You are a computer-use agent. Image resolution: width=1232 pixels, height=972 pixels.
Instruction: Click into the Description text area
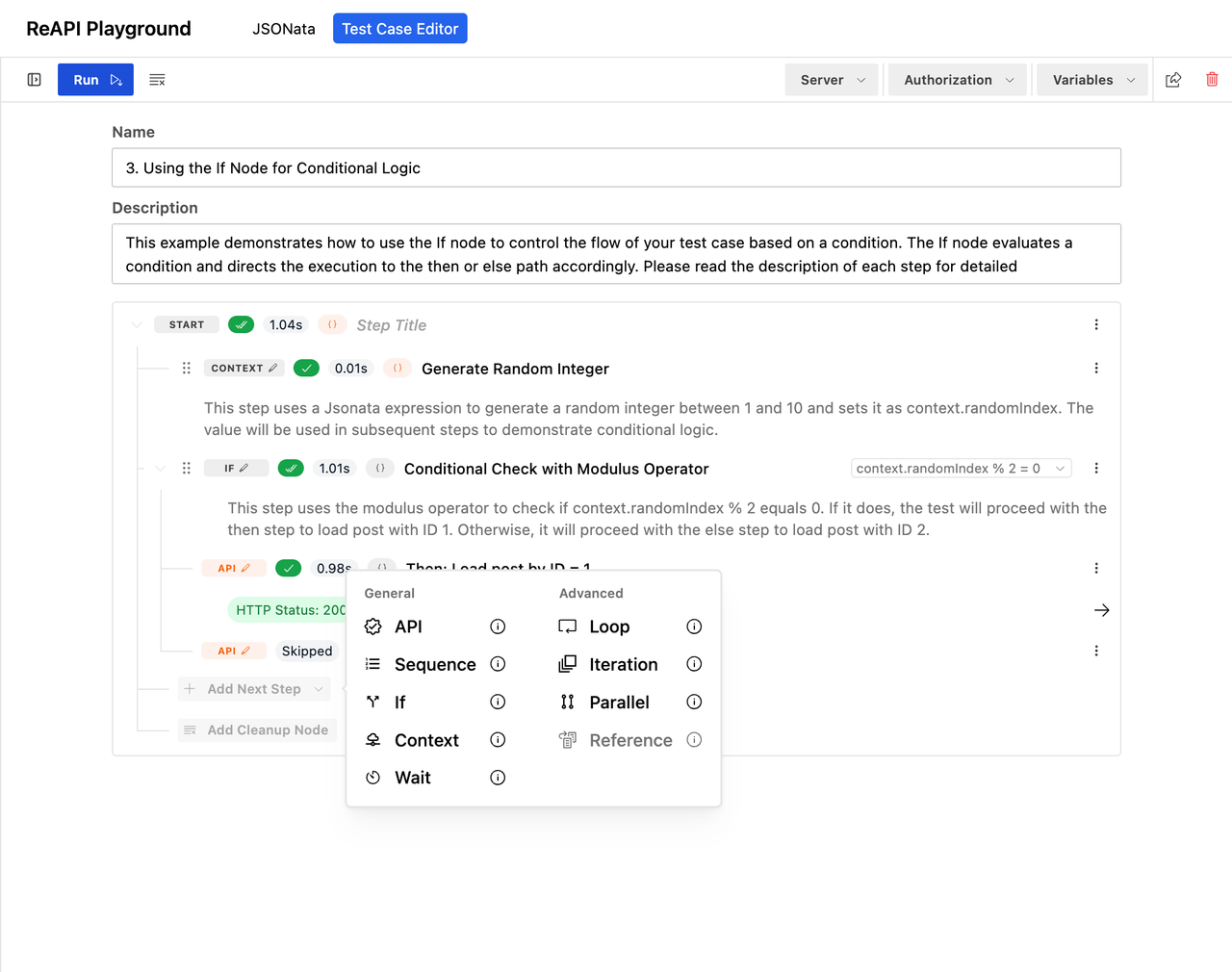[x=616, y=254]
